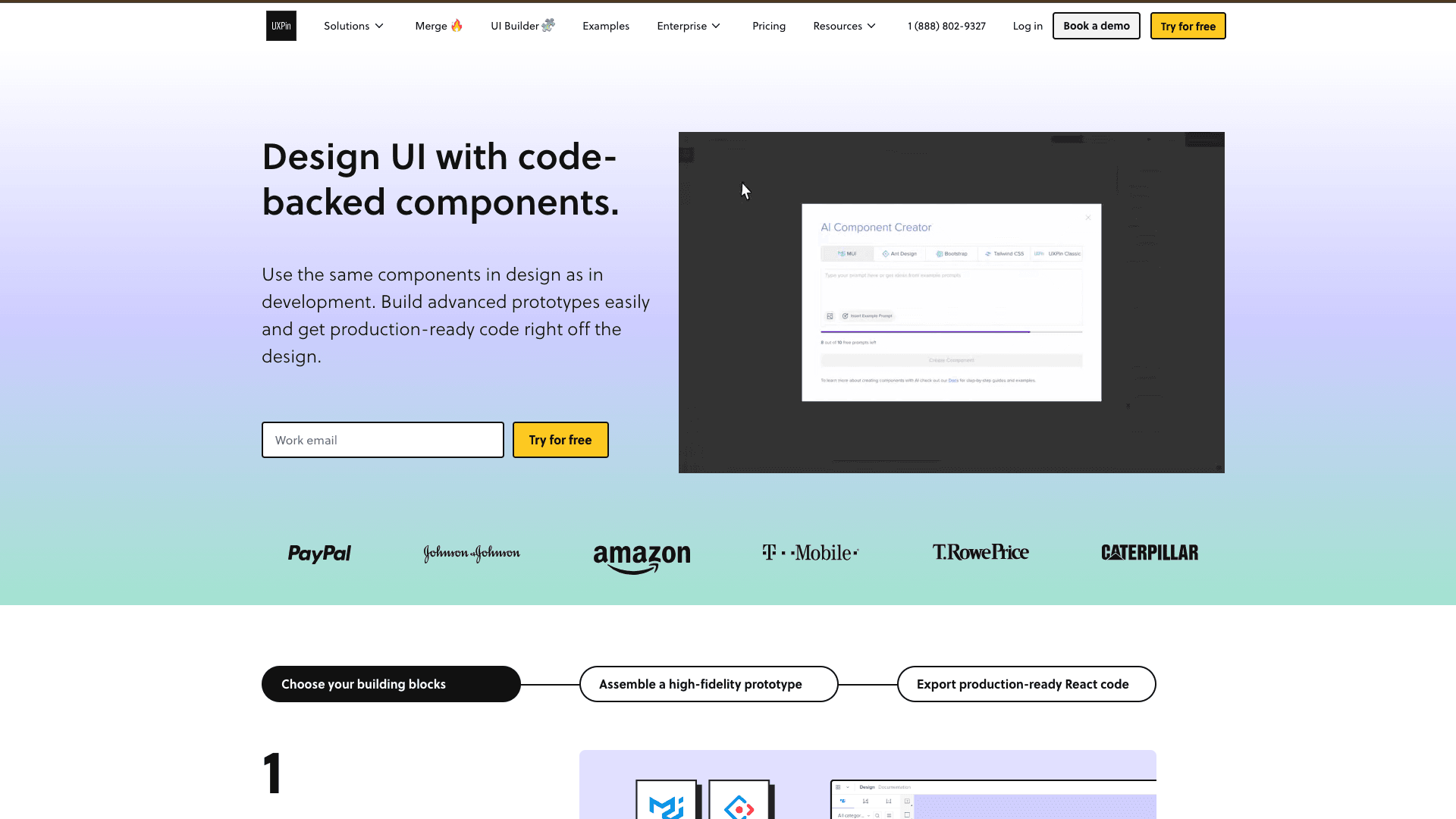Click the Create Component button

951,360
